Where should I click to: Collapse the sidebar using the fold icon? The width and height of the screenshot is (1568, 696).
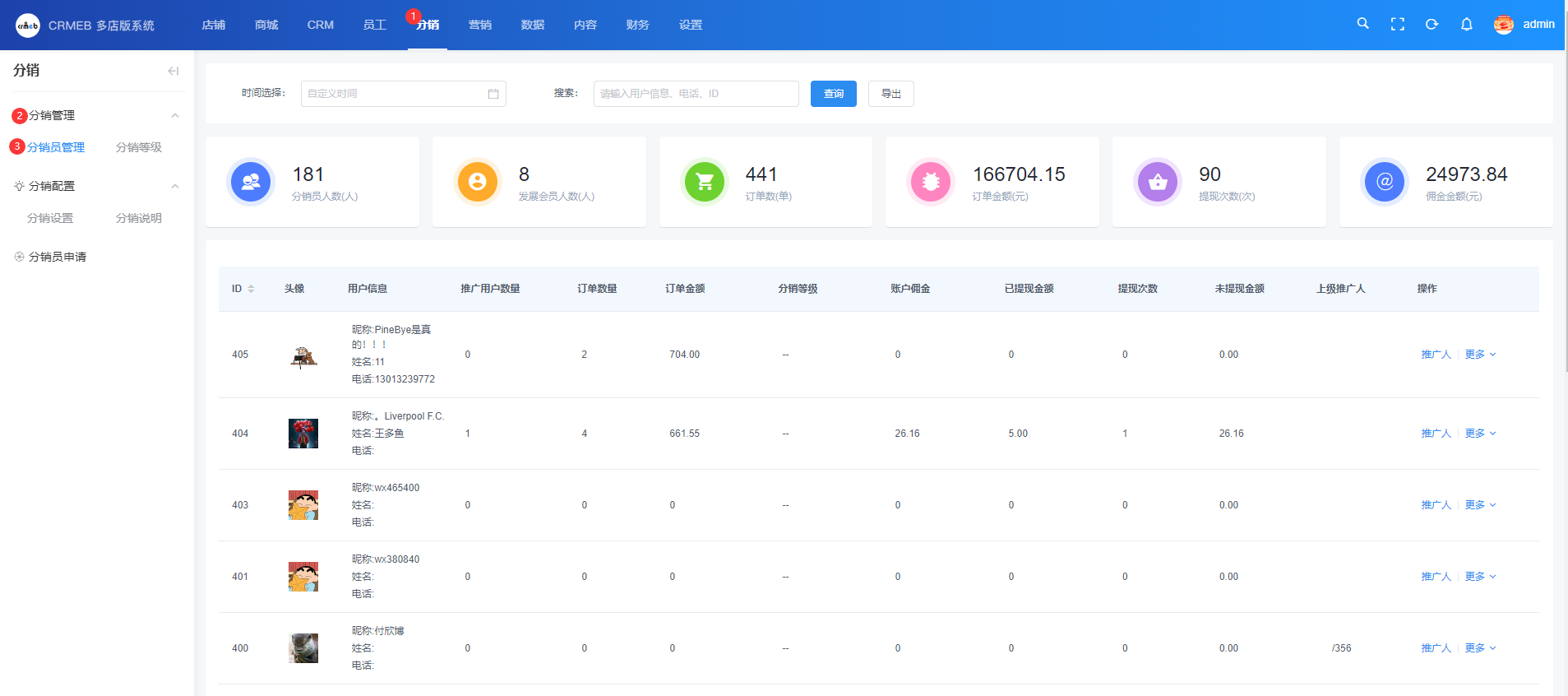click(173, 71)
